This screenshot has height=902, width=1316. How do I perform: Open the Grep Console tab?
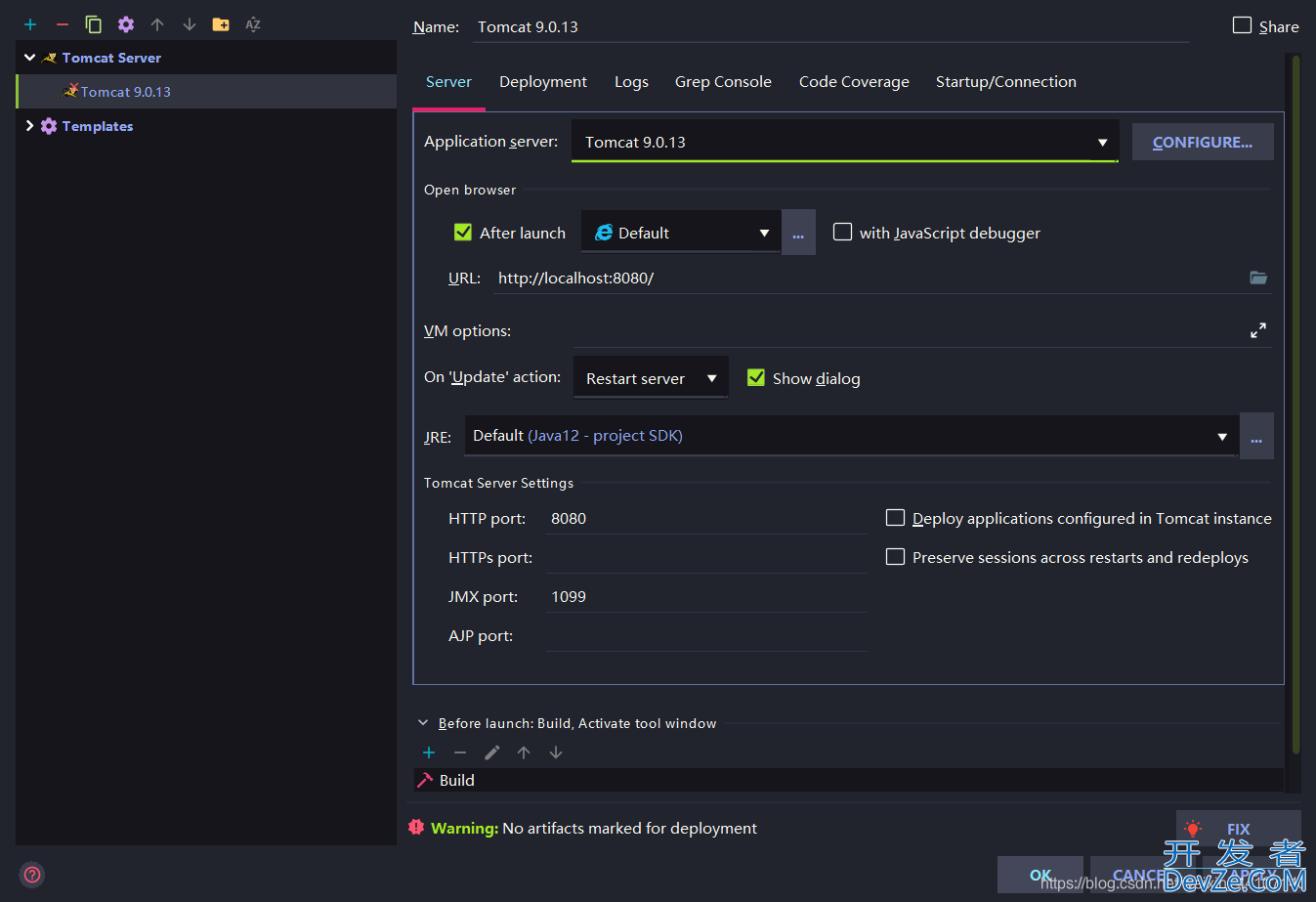(723, 82)
